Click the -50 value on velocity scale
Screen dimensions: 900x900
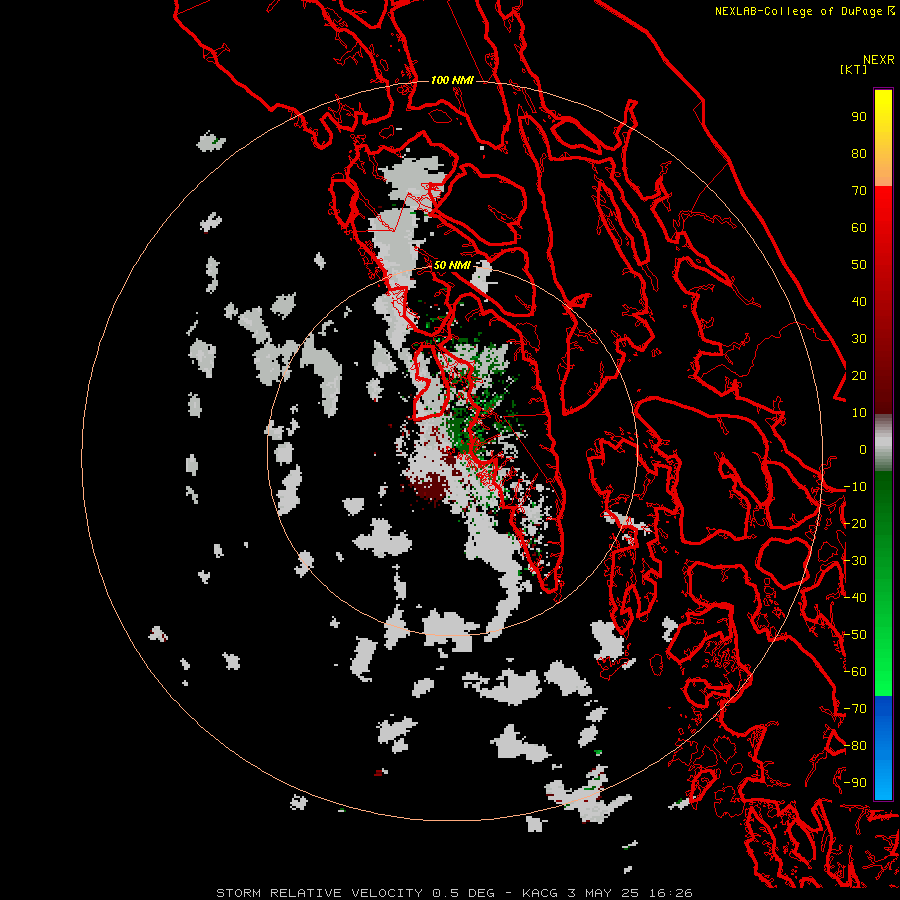pos(855,635)
